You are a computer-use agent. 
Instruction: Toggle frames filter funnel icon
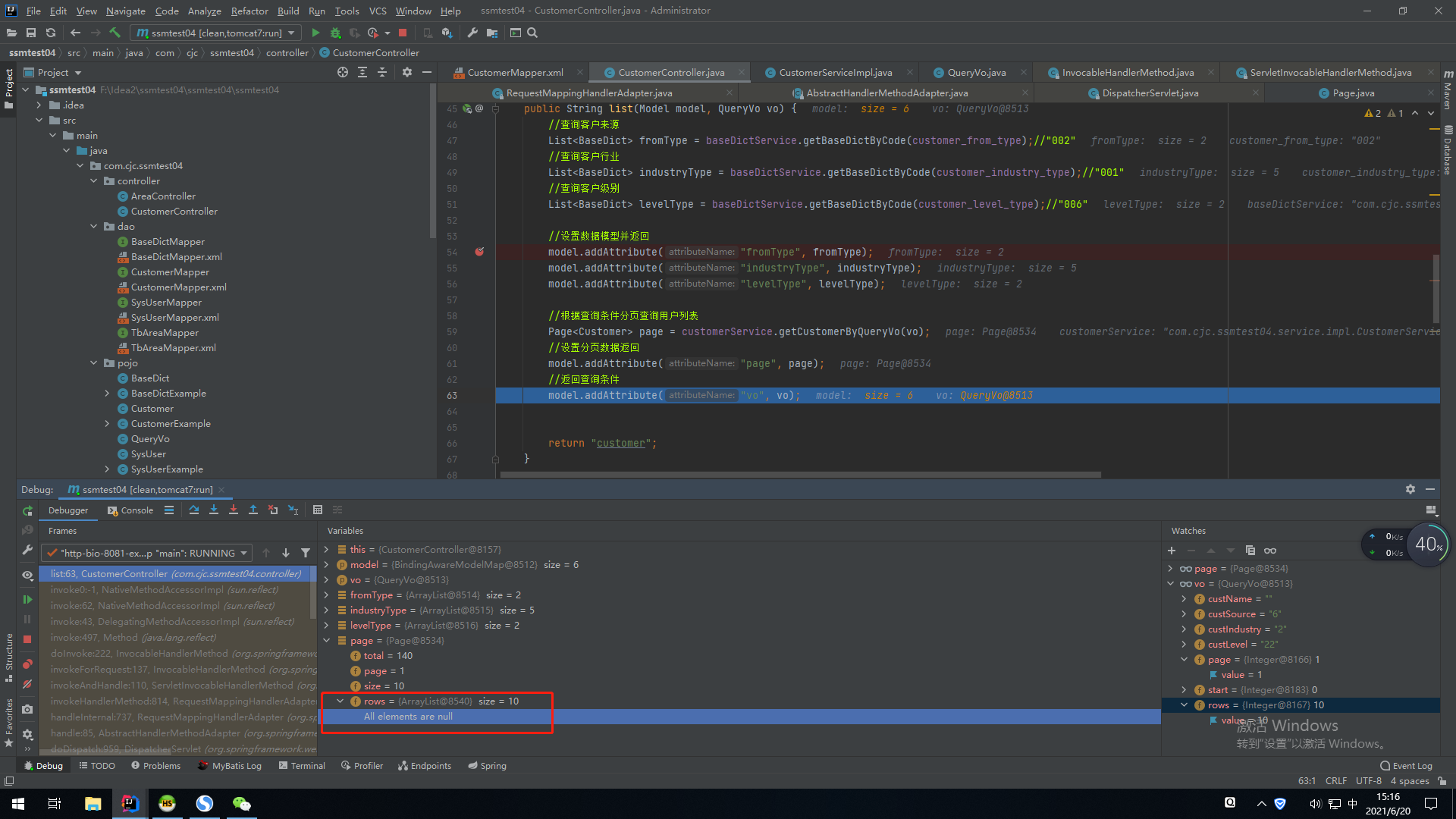pyautogui.click(x=306, y=554)
